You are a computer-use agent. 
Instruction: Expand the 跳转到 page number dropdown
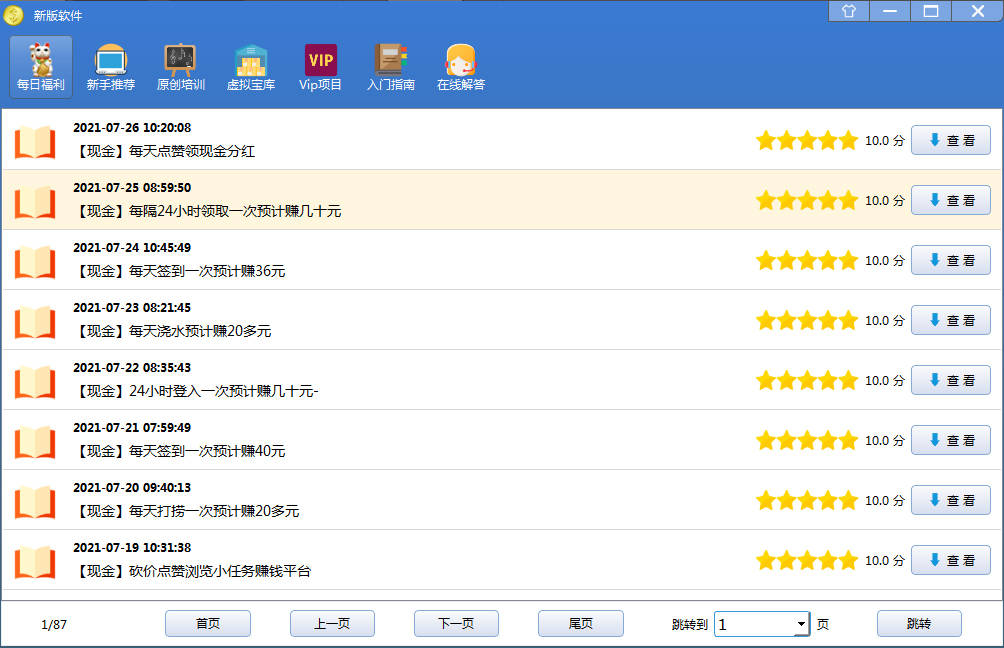tap(801, 625)
